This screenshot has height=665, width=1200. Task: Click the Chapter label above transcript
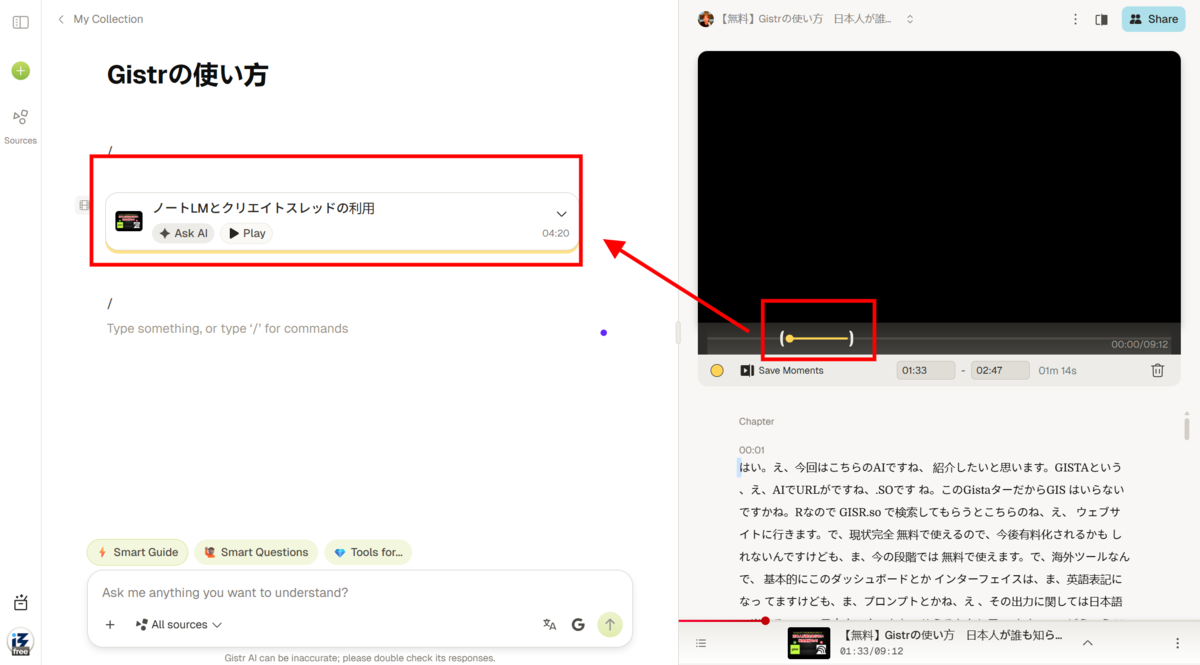[x=756, y=422]
